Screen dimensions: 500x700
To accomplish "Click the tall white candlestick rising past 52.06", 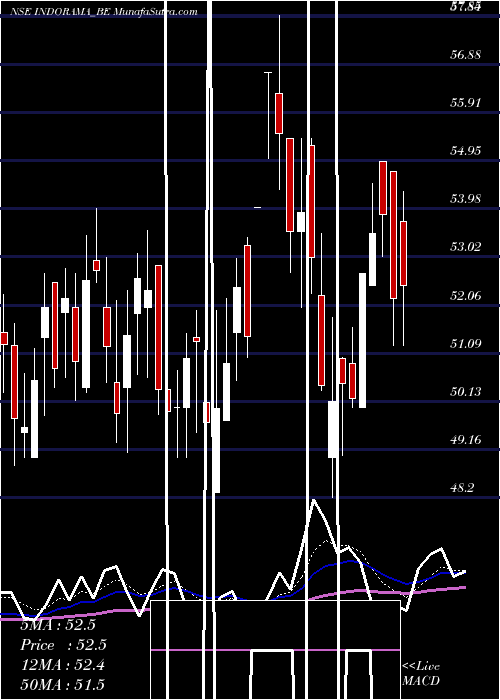I will pyautogui.click(x=362, y=341).
